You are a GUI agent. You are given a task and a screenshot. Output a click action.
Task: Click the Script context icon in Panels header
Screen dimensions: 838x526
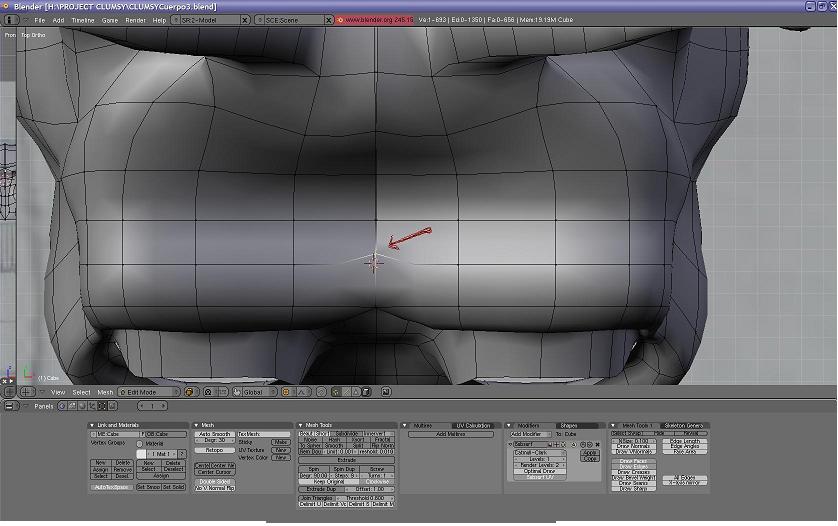72,406
